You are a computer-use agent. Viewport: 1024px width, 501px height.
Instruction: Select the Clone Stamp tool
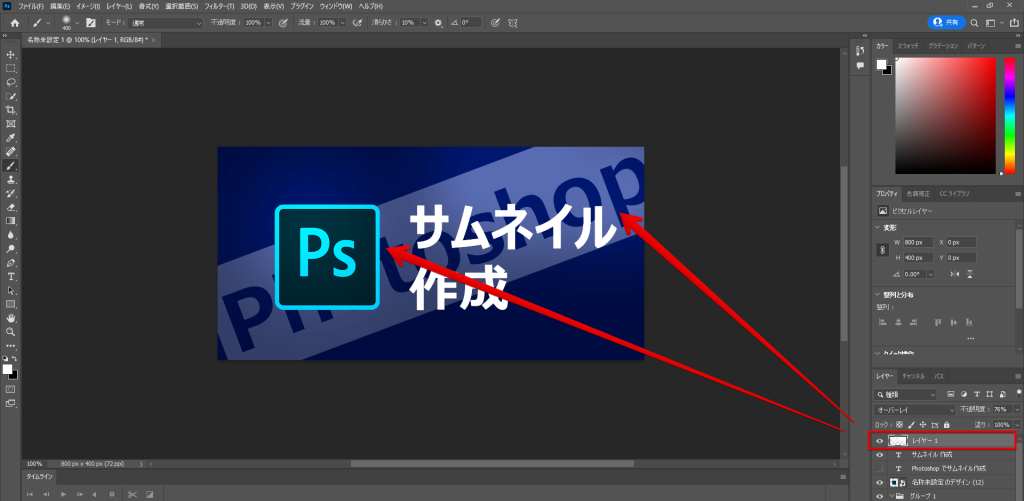point(10,179)
